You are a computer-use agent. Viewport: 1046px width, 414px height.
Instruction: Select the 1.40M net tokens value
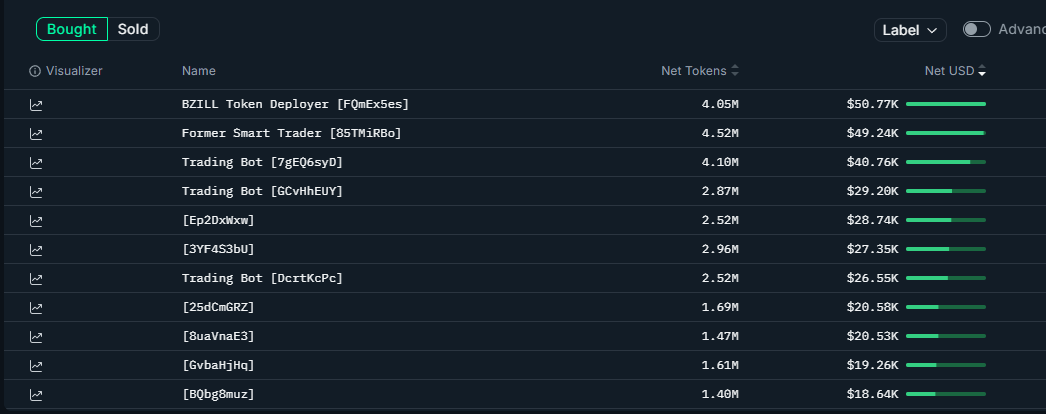pos(720,394)
